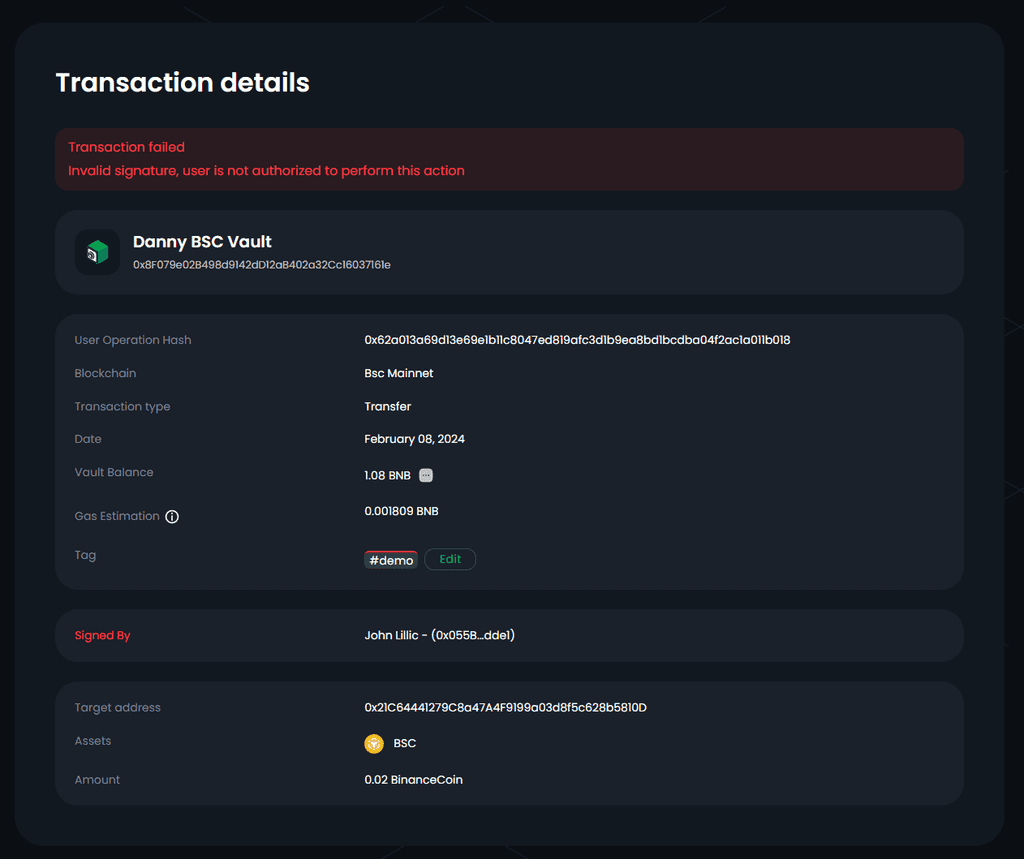Click the Transaction failed error banner

[x=509, y=159]
